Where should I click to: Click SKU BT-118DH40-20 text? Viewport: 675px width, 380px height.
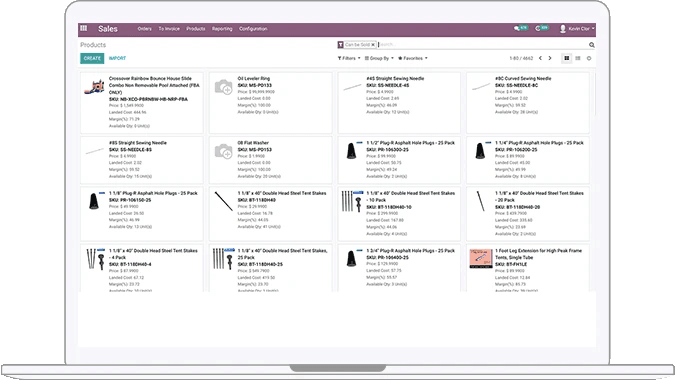[517, 207]
